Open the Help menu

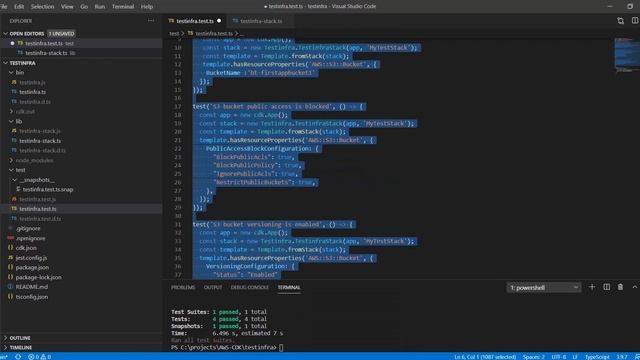click(147, 7)
